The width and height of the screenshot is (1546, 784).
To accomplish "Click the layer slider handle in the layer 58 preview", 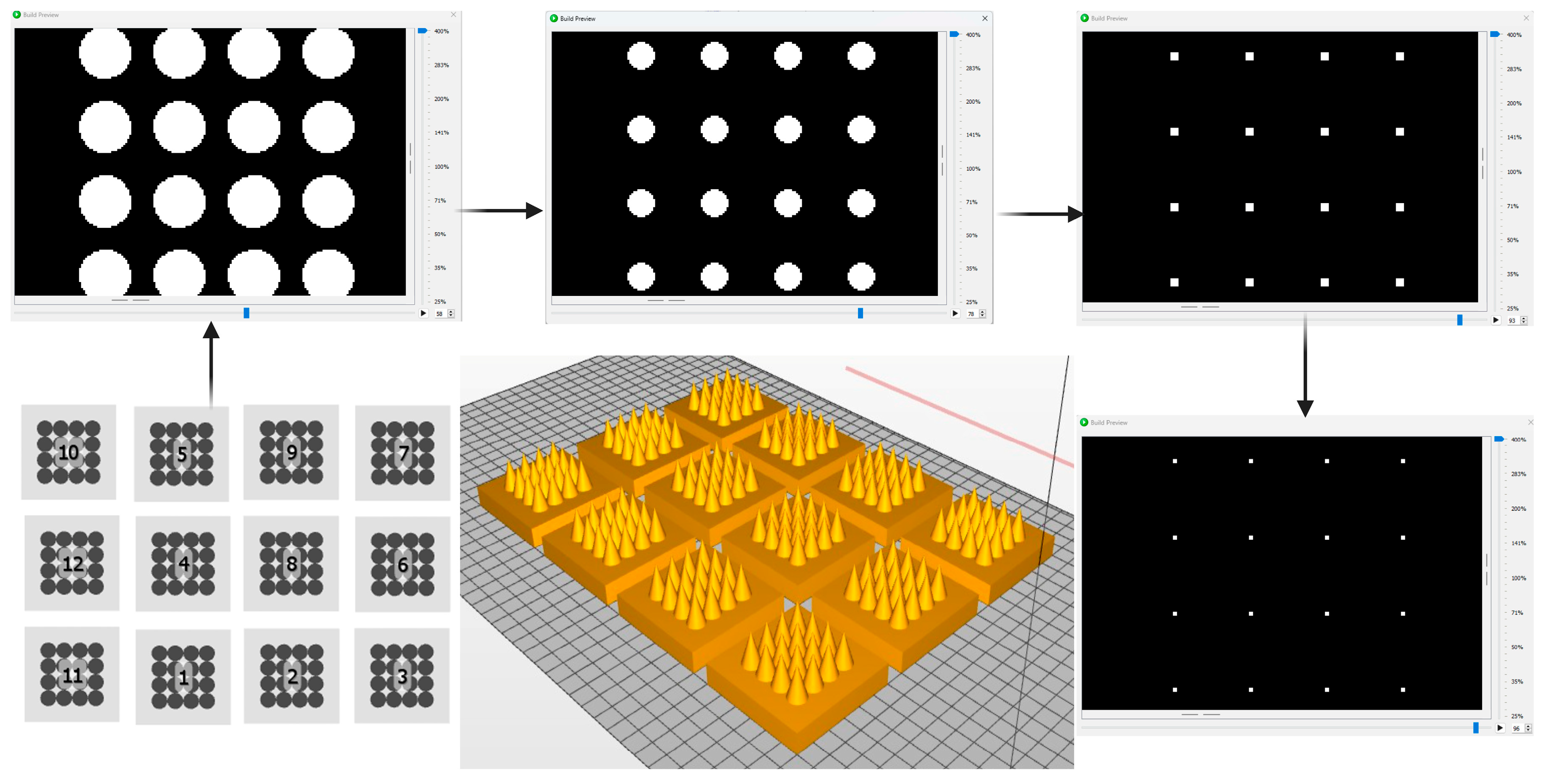I will click(x=246, y=313).
